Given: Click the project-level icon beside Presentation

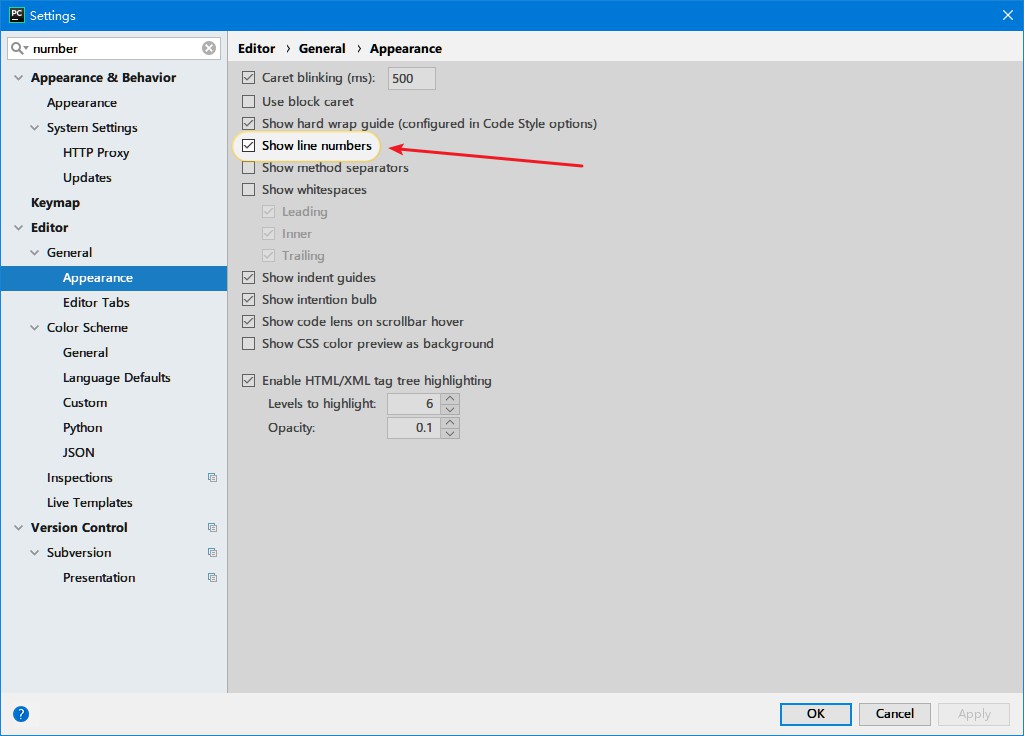Looking at the screenshot, I should (x=212, y=578).
